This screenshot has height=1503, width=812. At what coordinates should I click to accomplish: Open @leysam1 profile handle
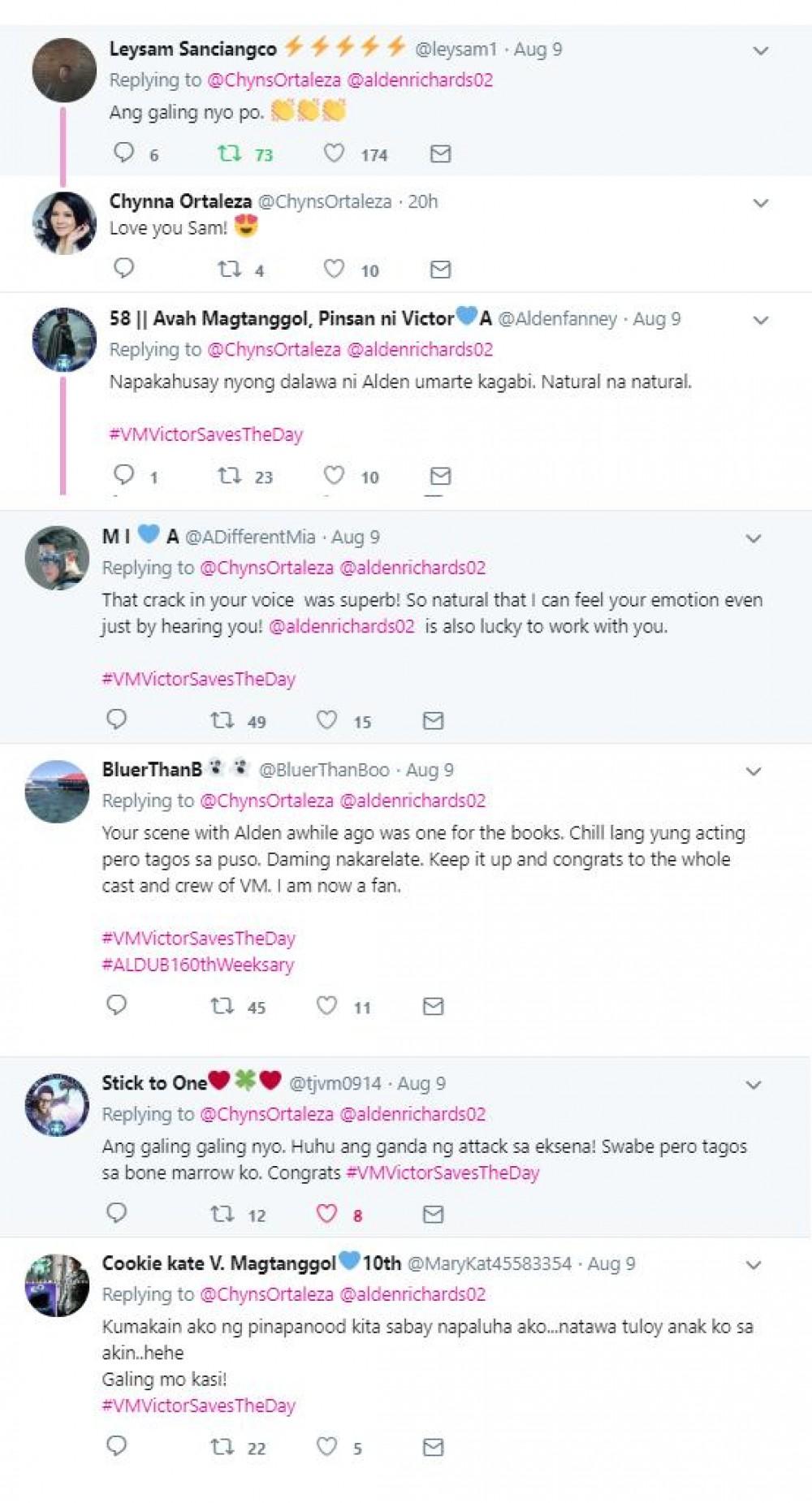click(456, 49)
